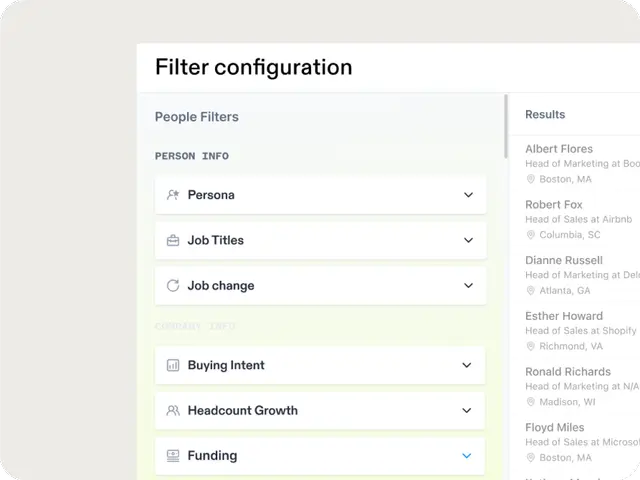
Task: Open Albert Flores result entry
Action: [x=559, y=149]
